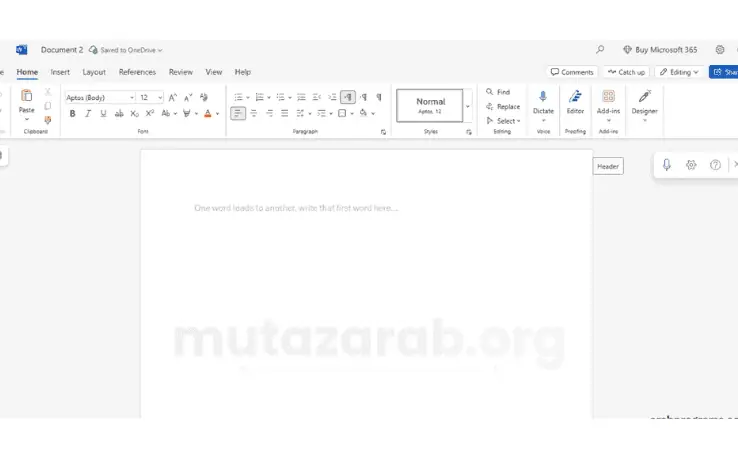The height and width of the screenshot is (458, 738).
Task: Click the Header tag button
Action: (x=608, y=166)
